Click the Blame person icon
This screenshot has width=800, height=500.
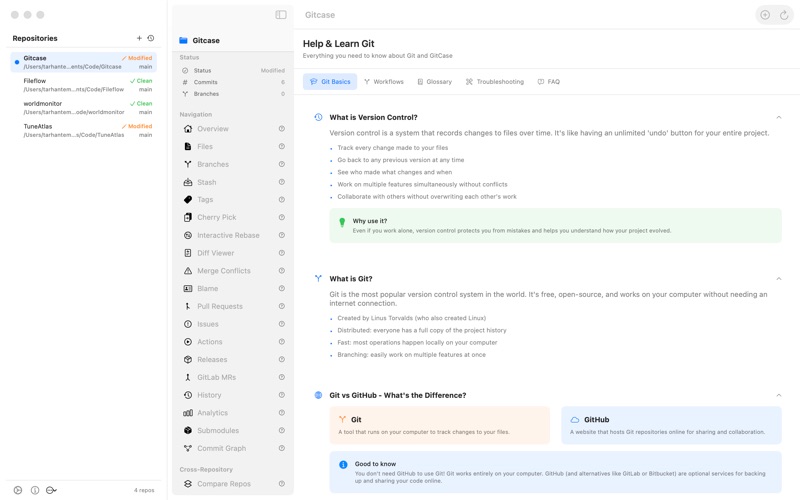click(188, 289)
